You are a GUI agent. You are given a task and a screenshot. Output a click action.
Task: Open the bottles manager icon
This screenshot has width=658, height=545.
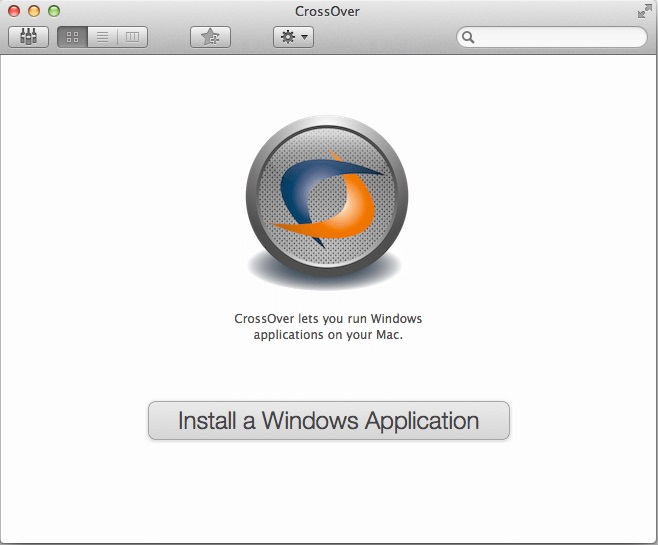pos(29,37)
